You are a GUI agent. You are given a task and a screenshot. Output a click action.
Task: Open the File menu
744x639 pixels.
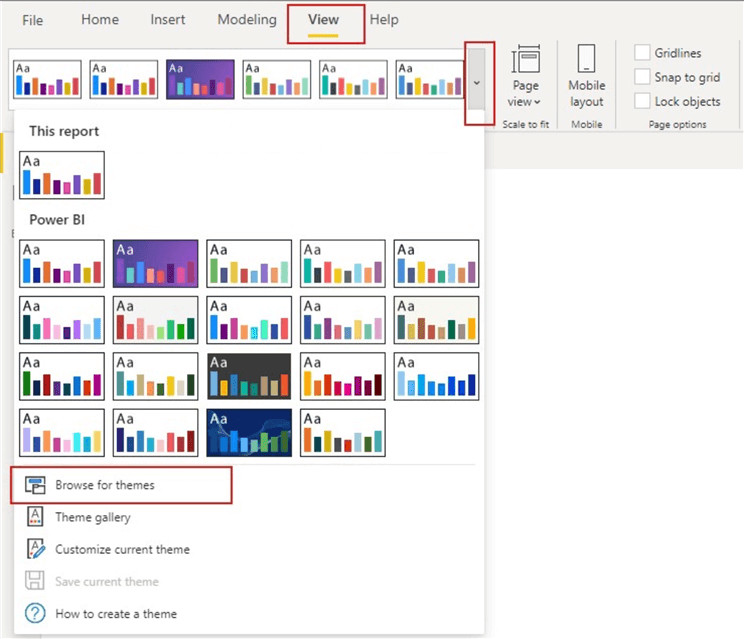pos(33,20)
